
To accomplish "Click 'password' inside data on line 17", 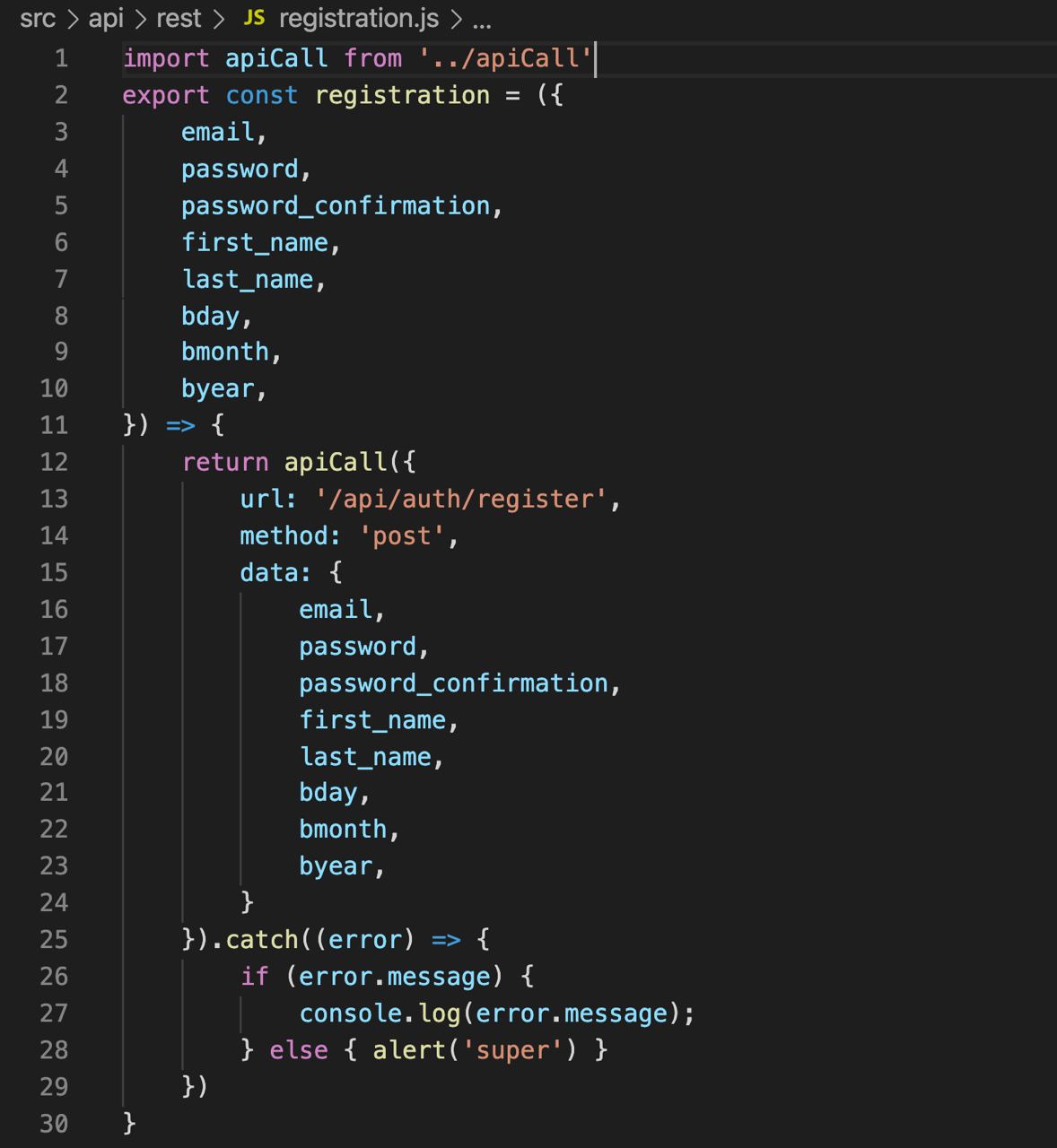I will pyautogui.click(x=357, y=646).
